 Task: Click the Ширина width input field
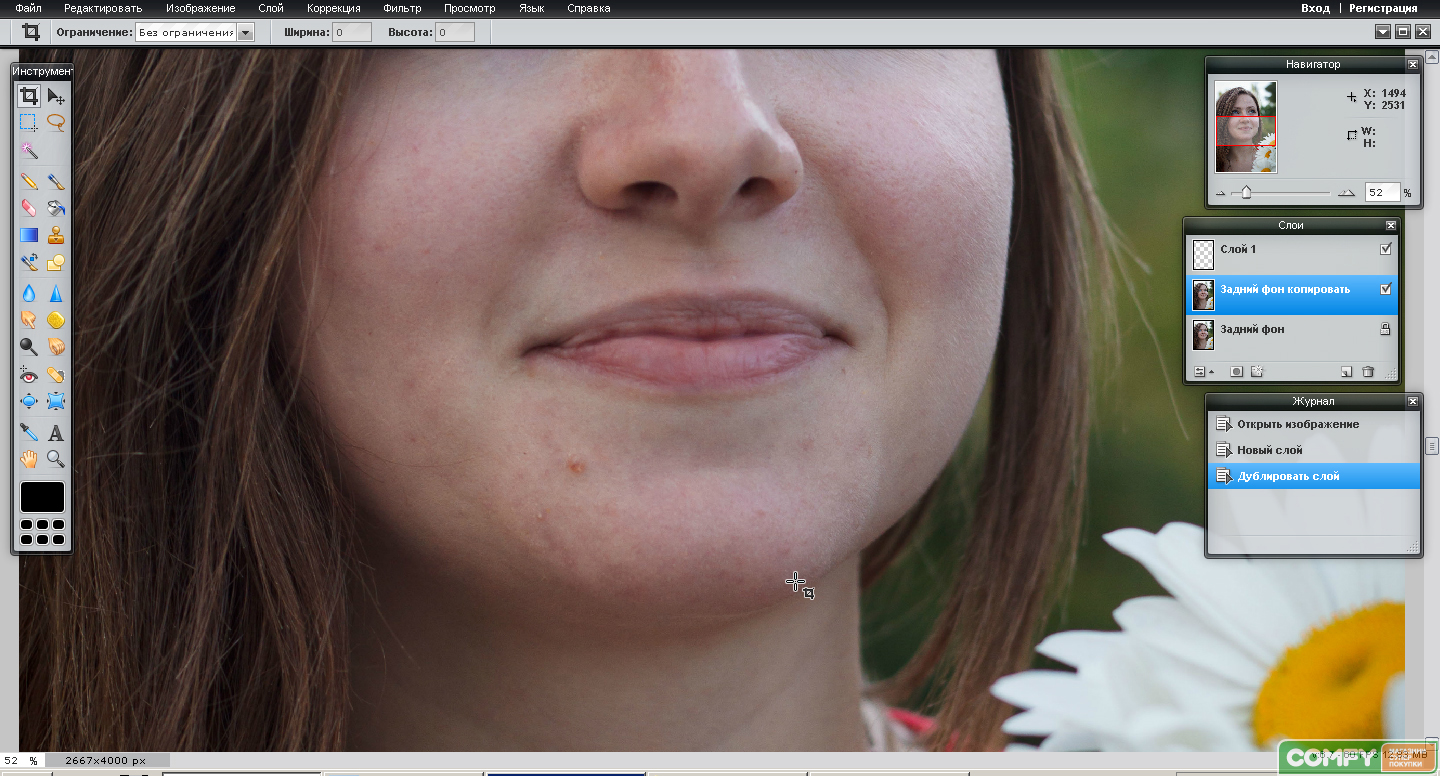351,32
